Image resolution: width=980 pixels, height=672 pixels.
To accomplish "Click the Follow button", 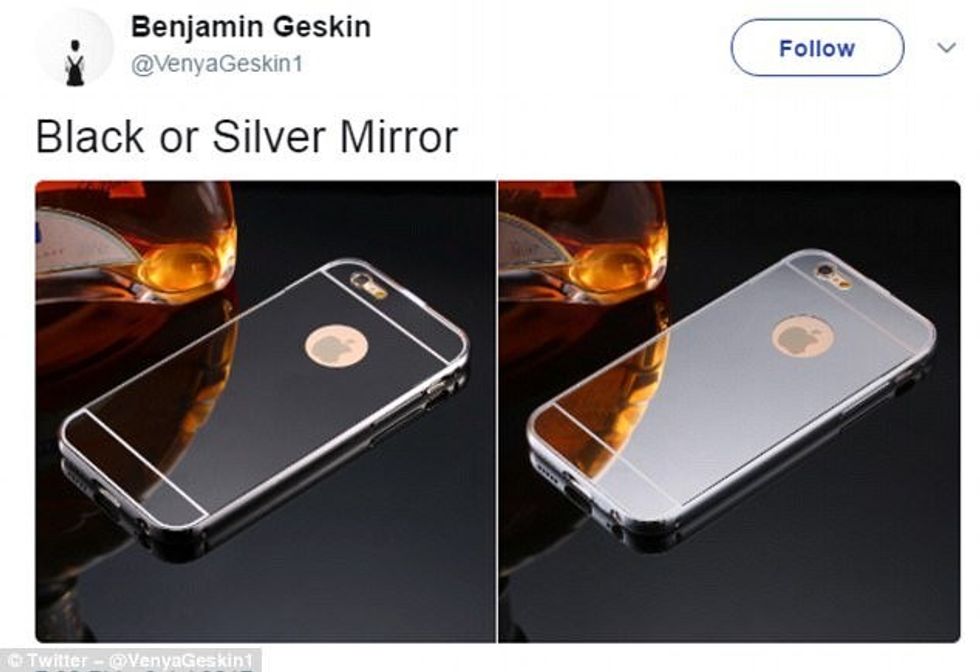I will 817,48.
